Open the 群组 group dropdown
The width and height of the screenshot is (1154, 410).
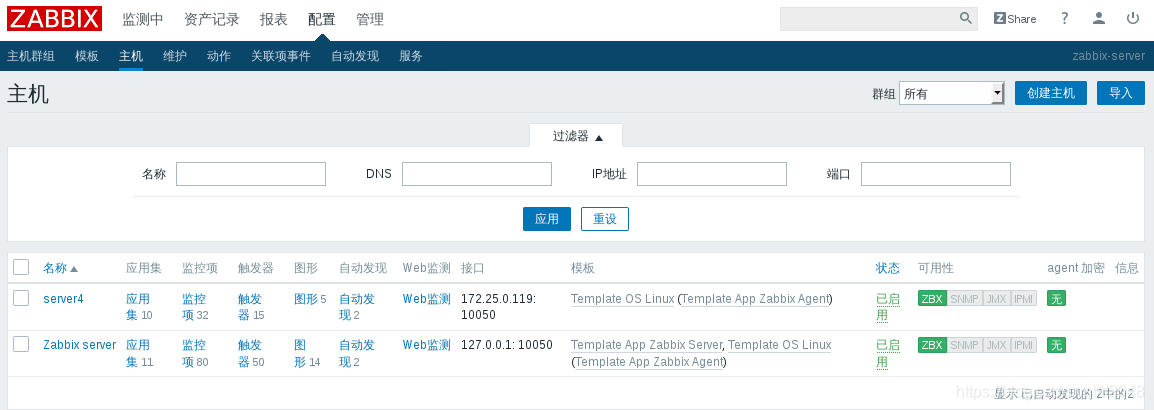click(x=952, y=93)
